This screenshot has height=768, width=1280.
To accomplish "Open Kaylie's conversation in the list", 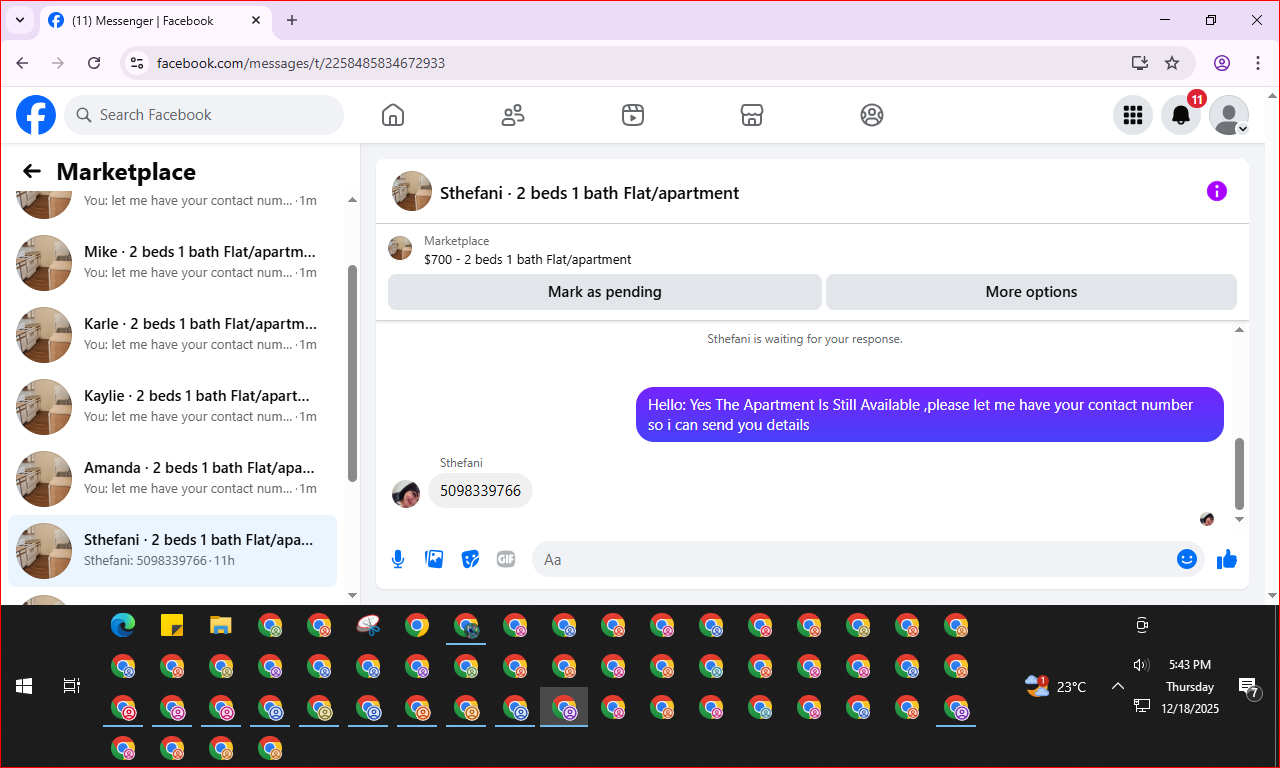I will click(173, 407).
